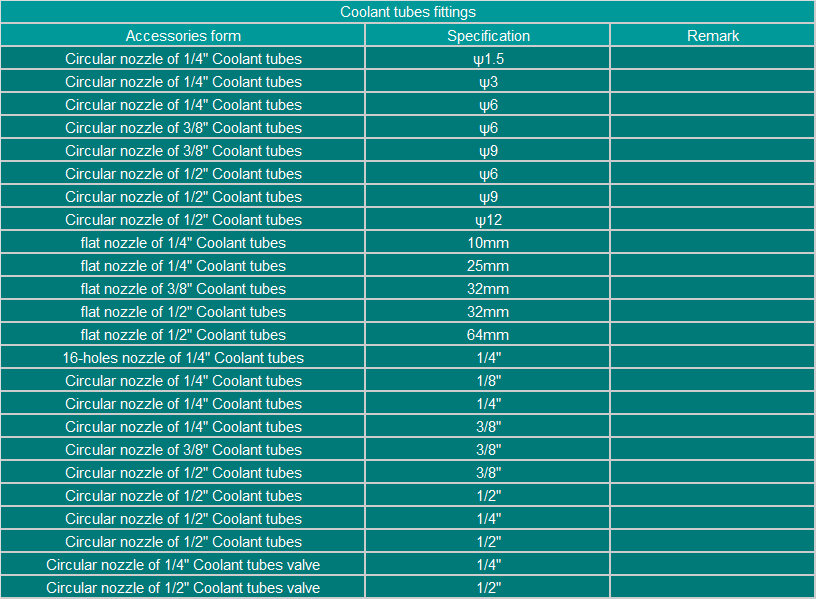Click "Circular nozzle of 1/2" Coolant tubes valve"

(x=183, y=588)
